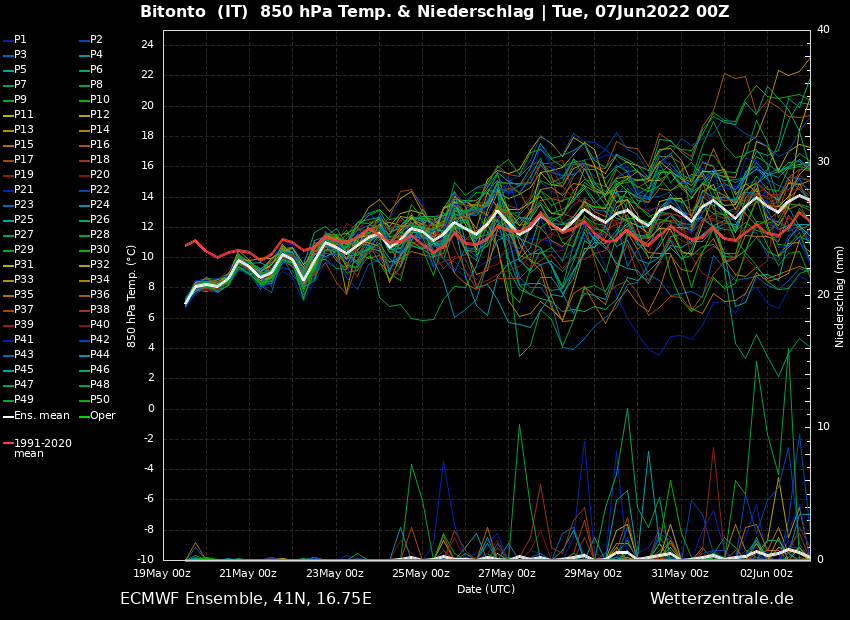Click the Oper legend entry

97,416
